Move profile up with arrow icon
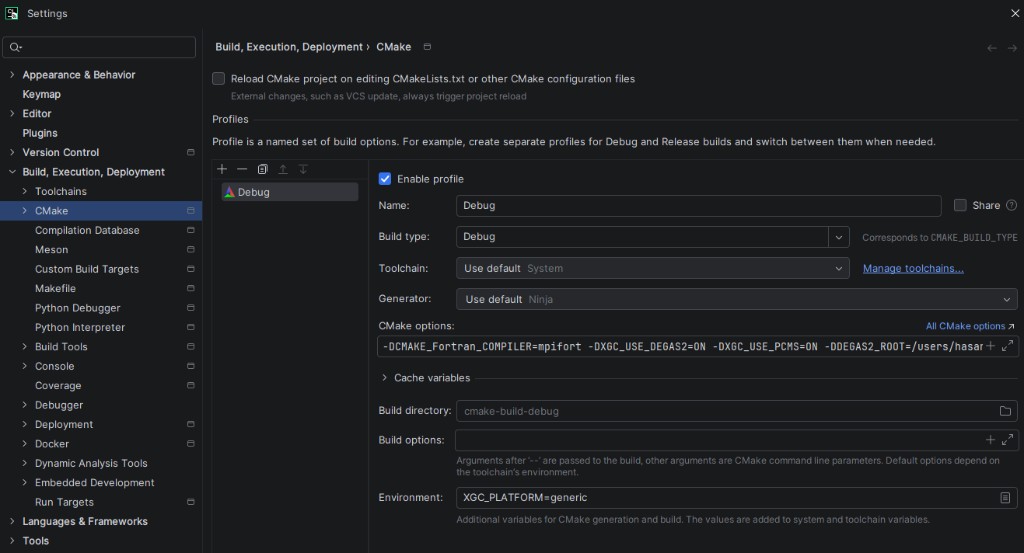Screen dimensions: 1024x553 [x=283, y=169]
